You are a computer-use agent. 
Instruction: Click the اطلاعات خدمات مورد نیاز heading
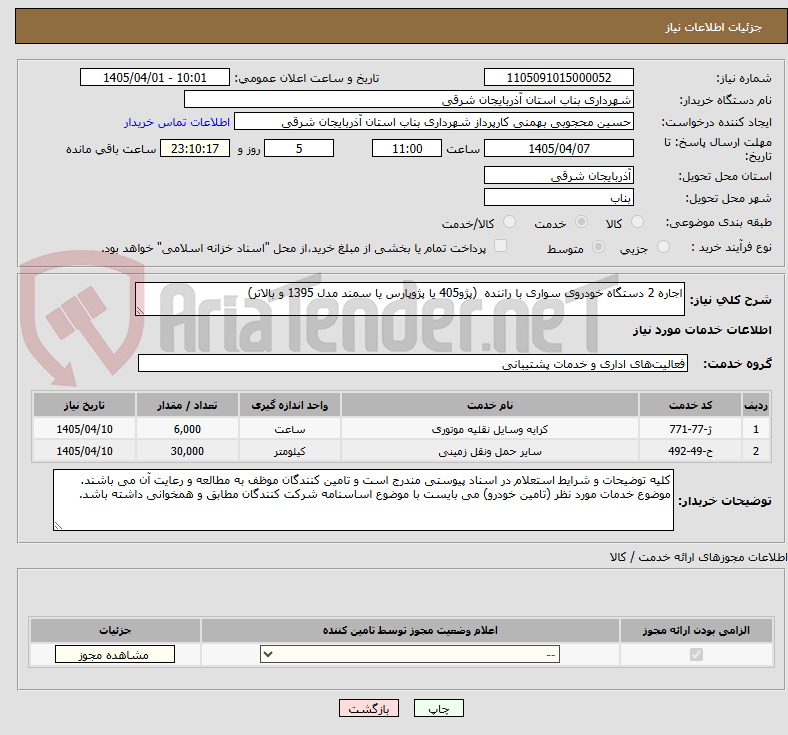coord(702,330)
